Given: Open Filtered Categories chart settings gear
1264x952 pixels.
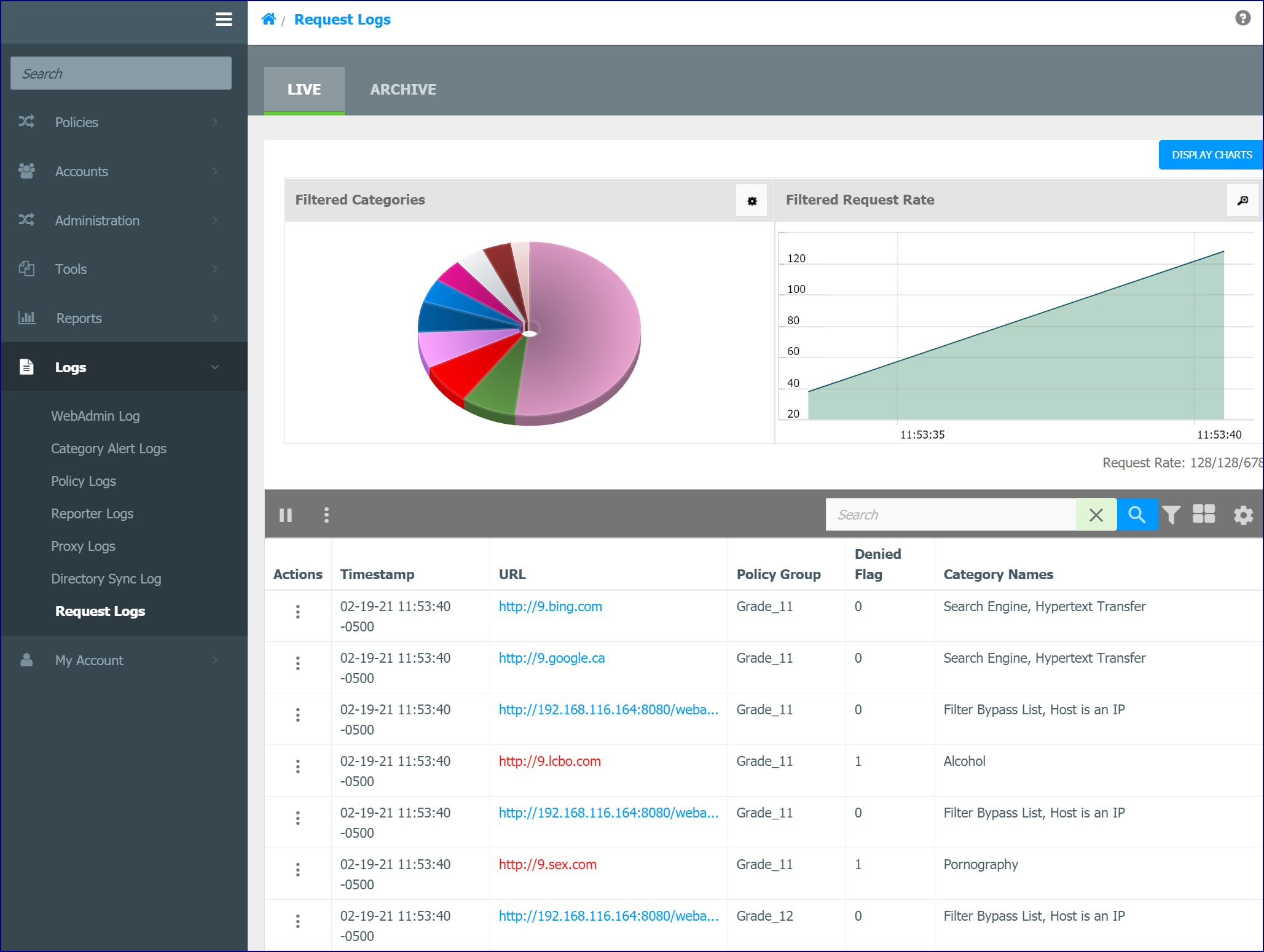Looking at the screenshot, I should (752, 200).
